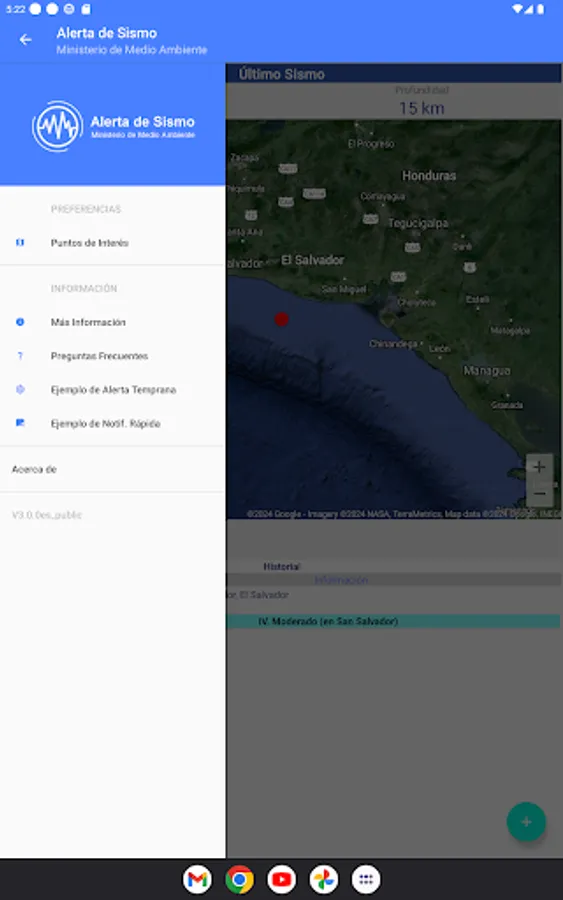Open Más Información entry
Screen dimensions: 563x900
coord(112,322)
